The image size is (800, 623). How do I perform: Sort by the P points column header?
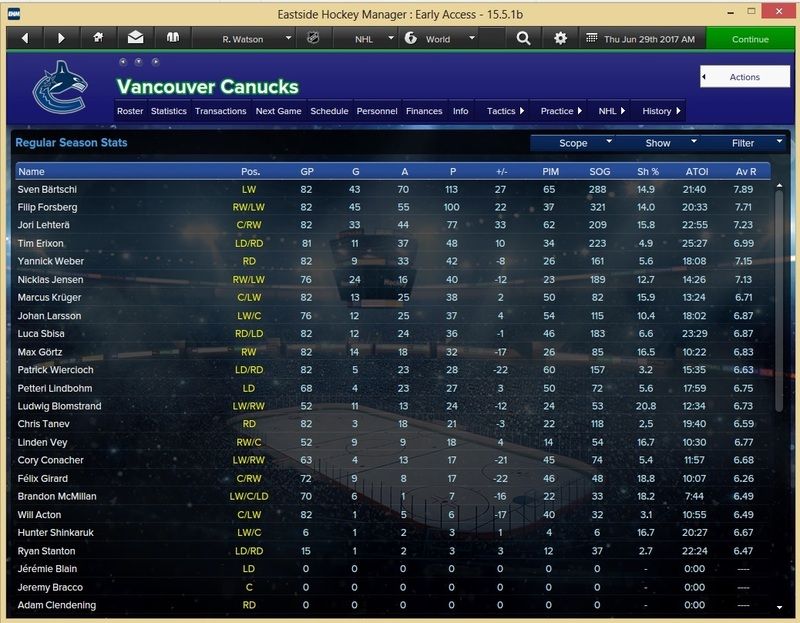(x=453, y=171)
